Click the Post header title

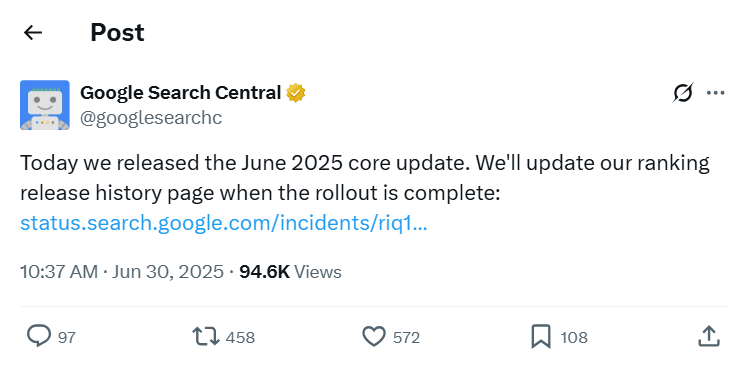pyautogui.click(x=117, y=33)
